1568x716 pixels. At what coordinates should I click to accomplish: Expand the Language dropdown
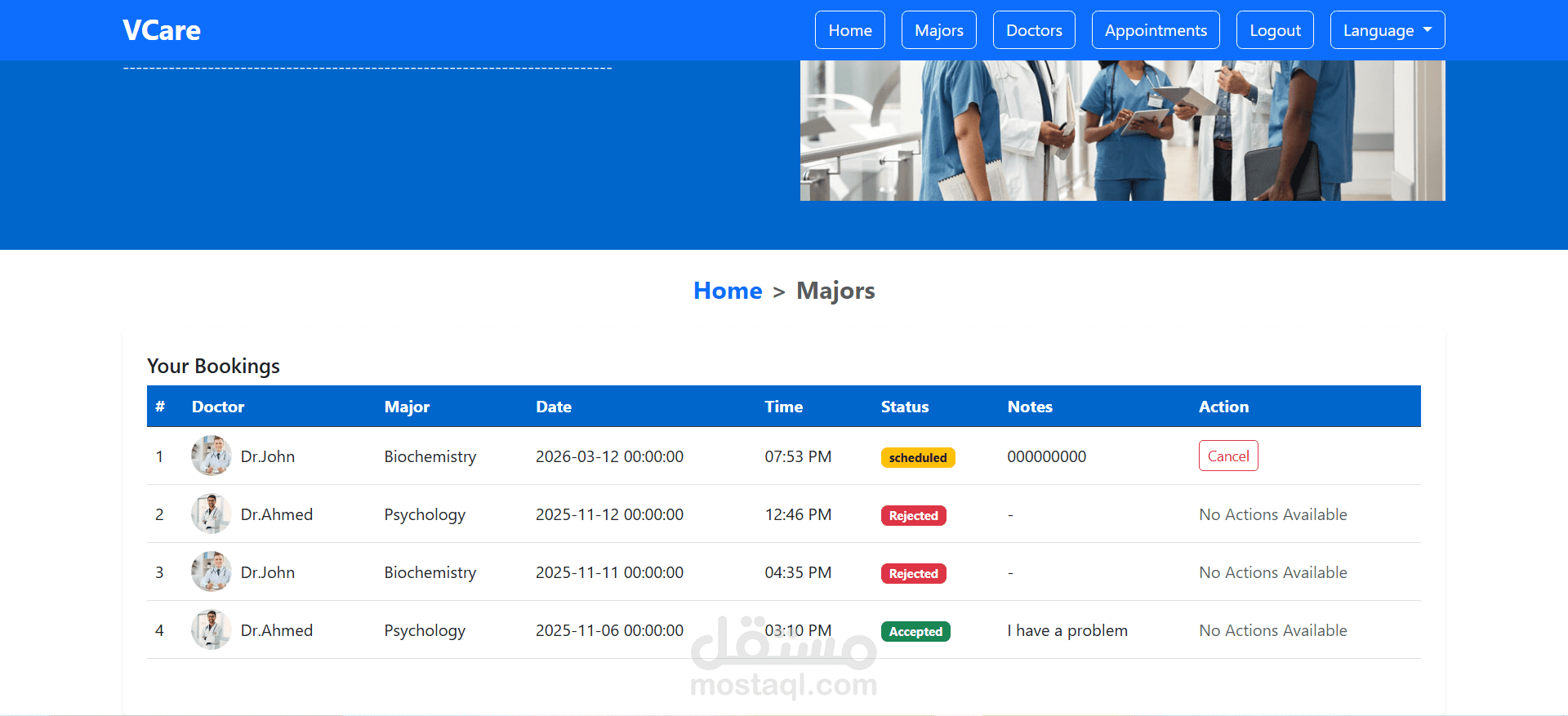pyautogui.click(x=1388, y=30)
